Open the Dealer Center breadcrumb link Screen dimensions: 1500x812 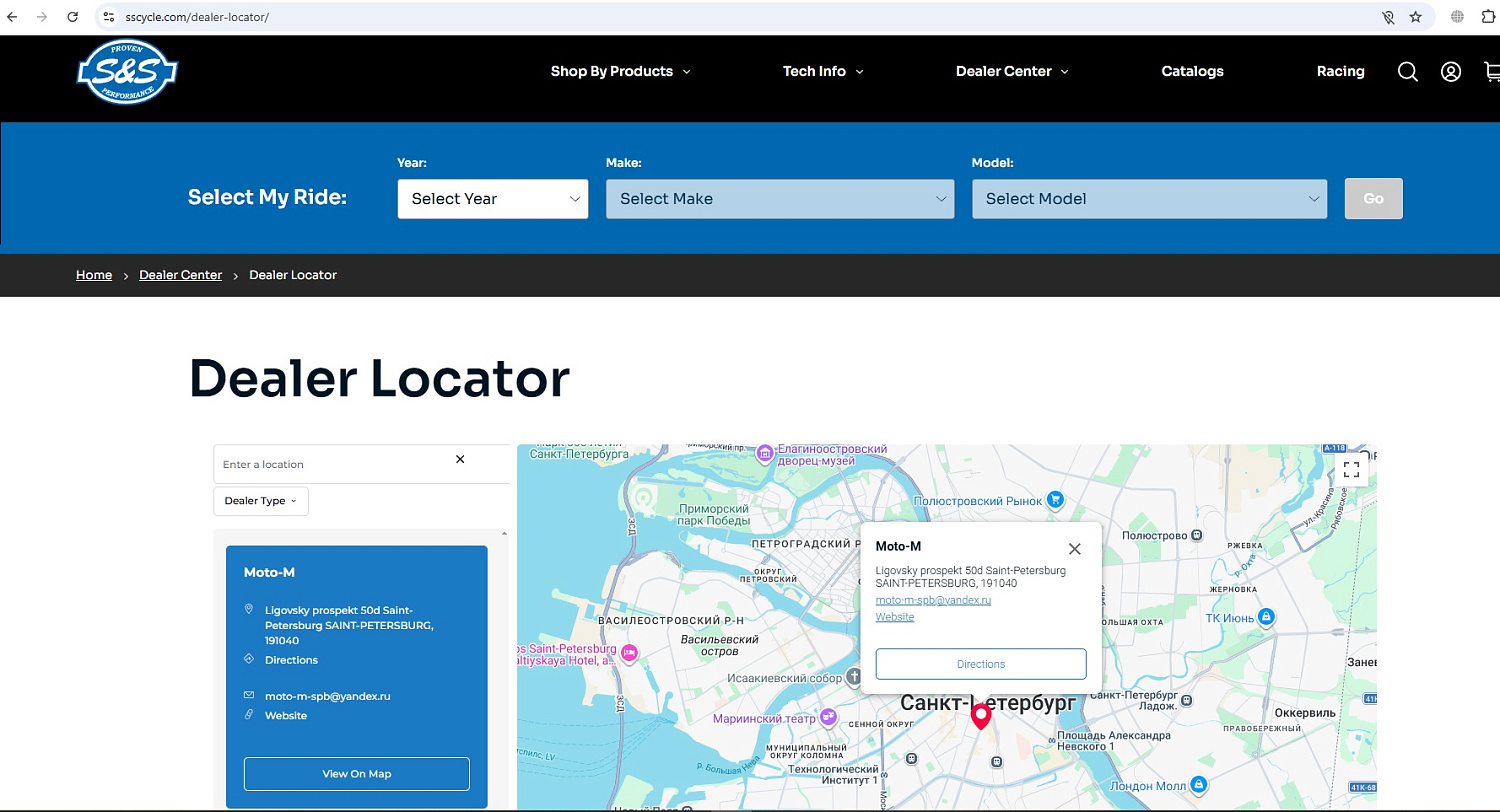coord(181,275)
